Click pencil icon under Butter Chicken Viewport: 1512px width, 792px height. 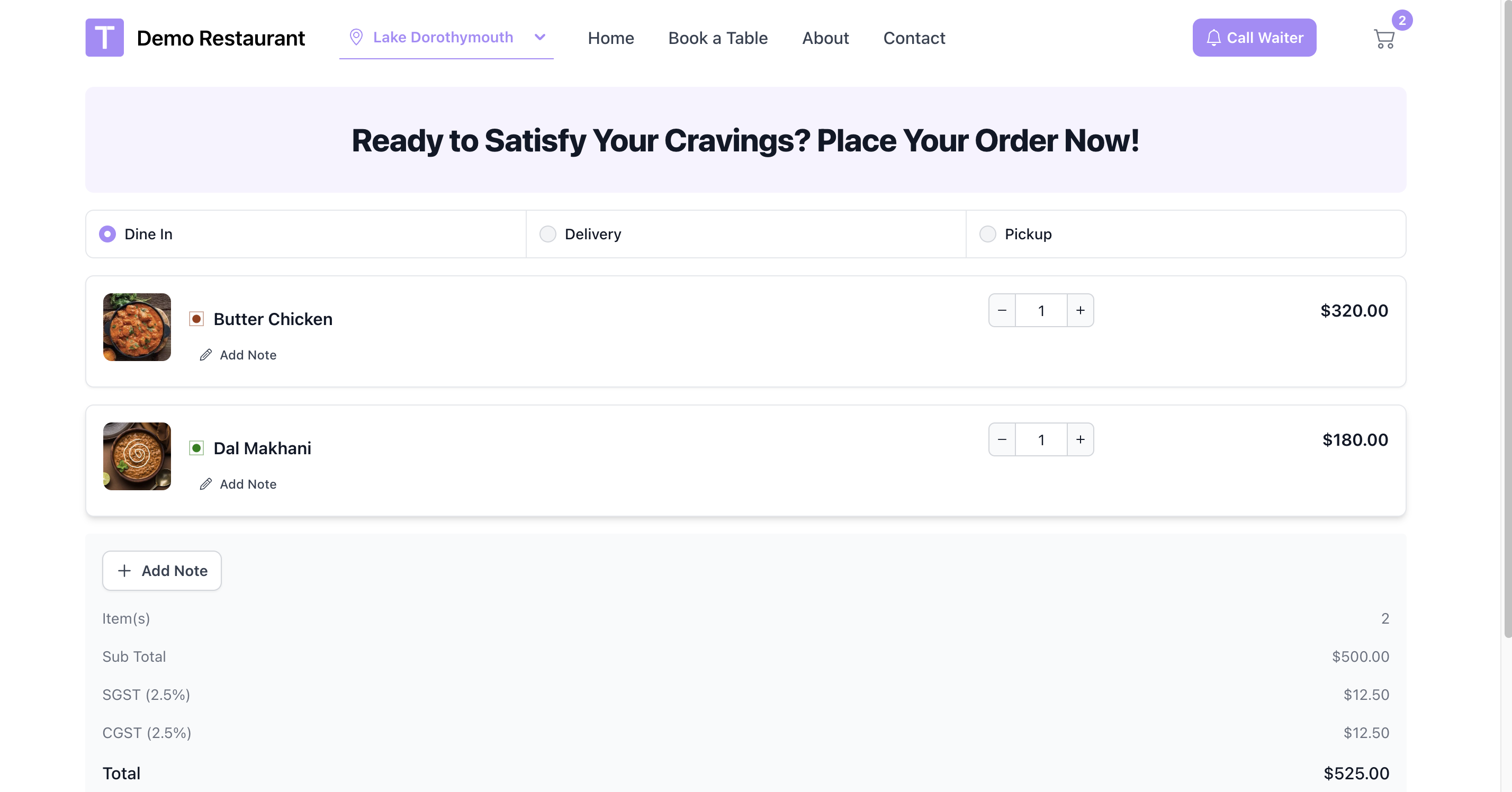click(205, 355)
